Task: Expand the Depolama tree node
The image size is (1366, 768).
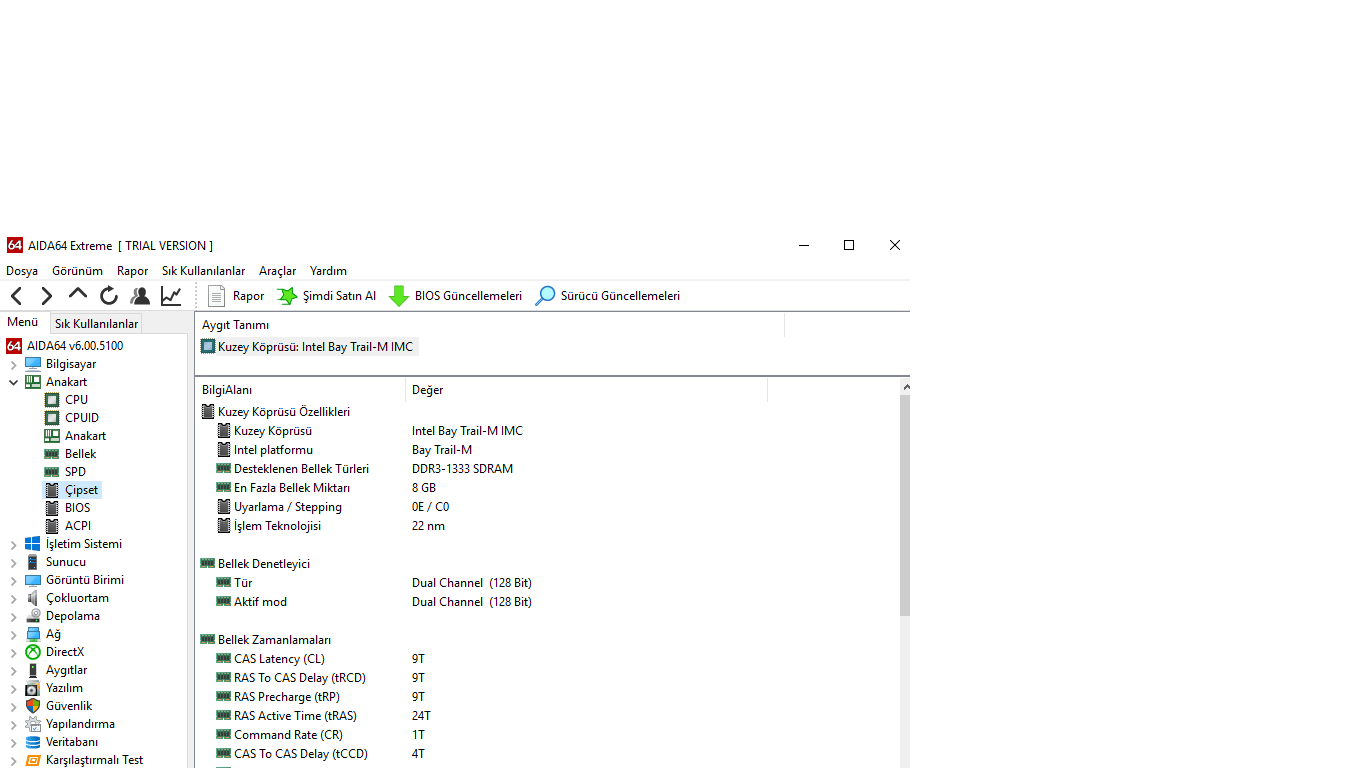Action: pyautogui.click(x=14, y=616)
